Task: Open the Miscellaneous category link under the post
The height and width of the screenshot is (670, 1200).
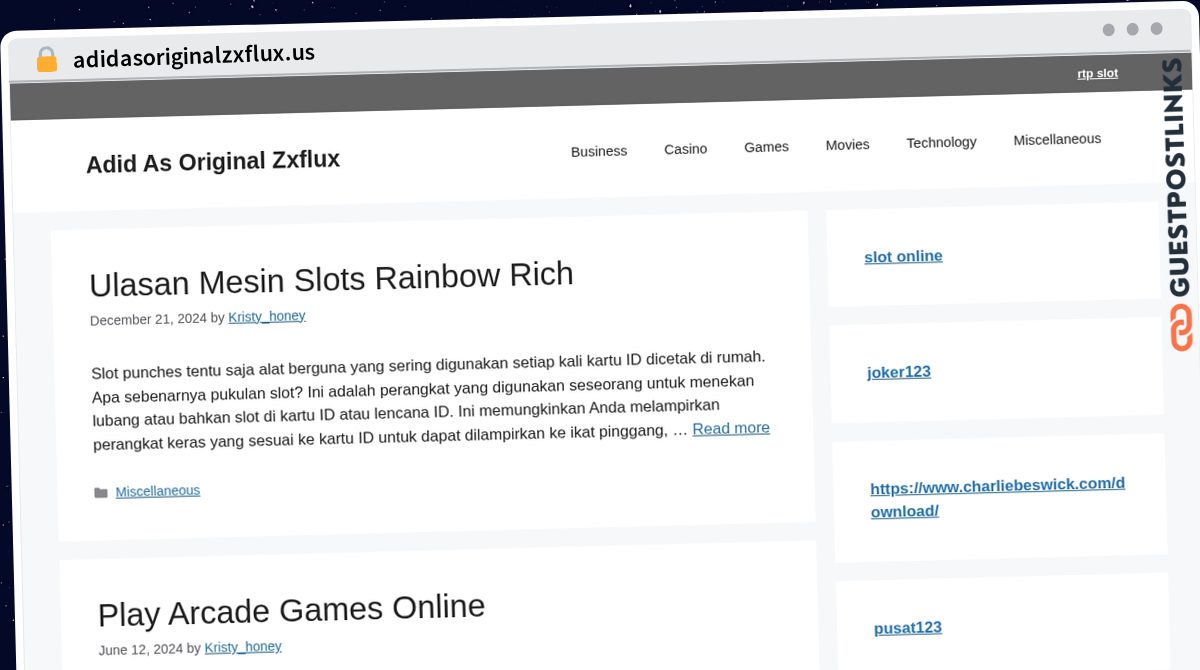Action: [x=158, y=491]
